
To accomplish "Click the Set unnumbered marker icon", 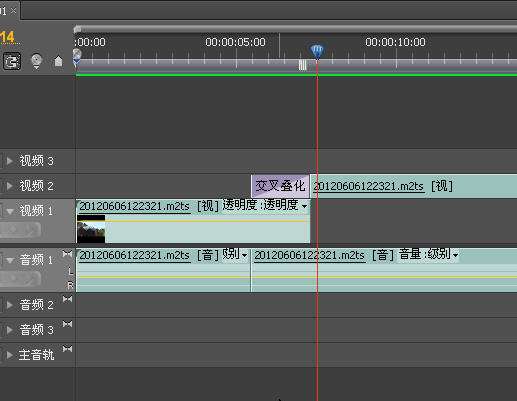I will [58, 61].
